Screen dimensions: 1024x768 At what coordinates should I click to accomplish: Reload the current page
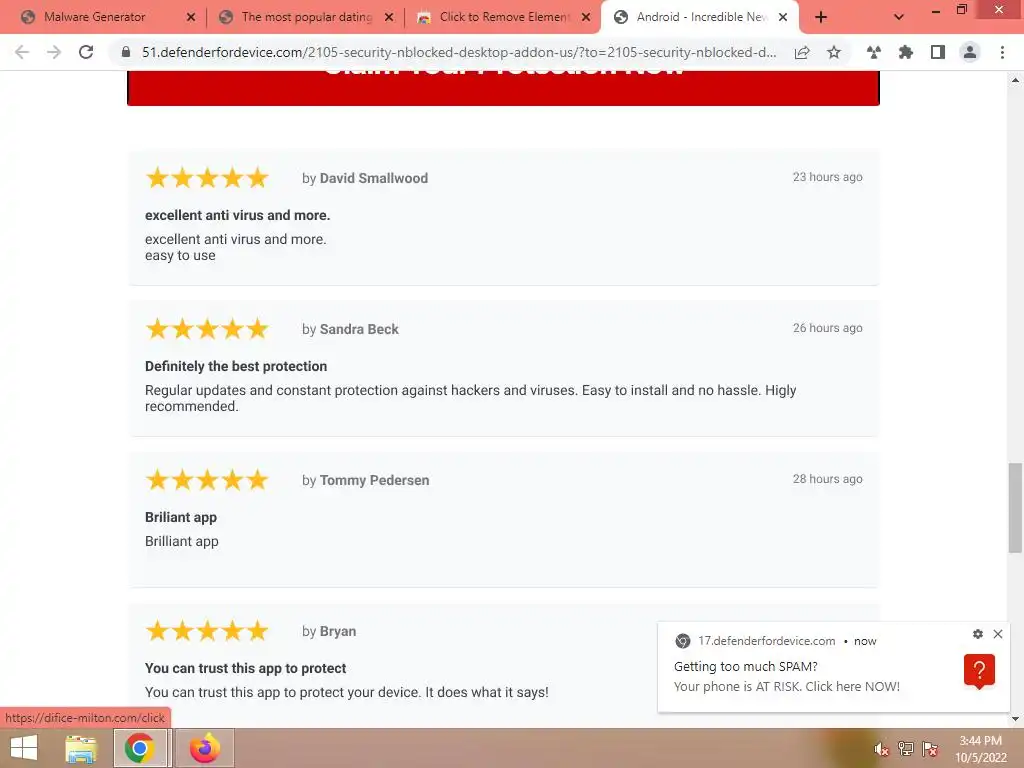[x=86, y=52]
